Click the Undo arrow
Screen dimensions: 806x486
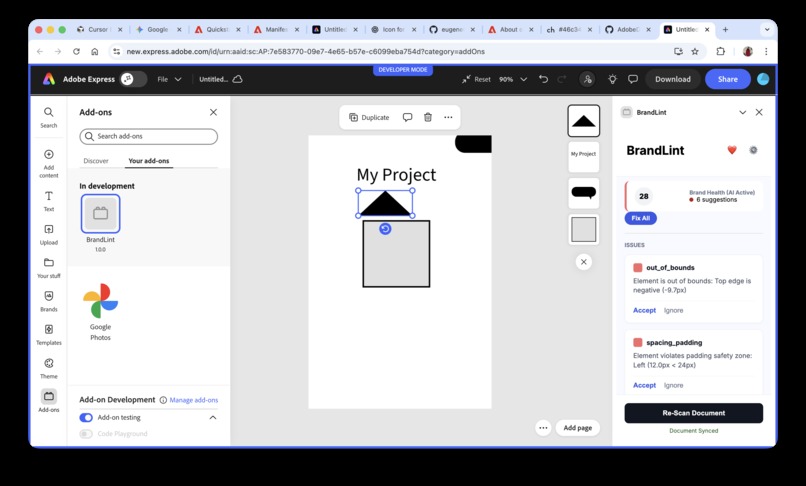pos(543,79)
